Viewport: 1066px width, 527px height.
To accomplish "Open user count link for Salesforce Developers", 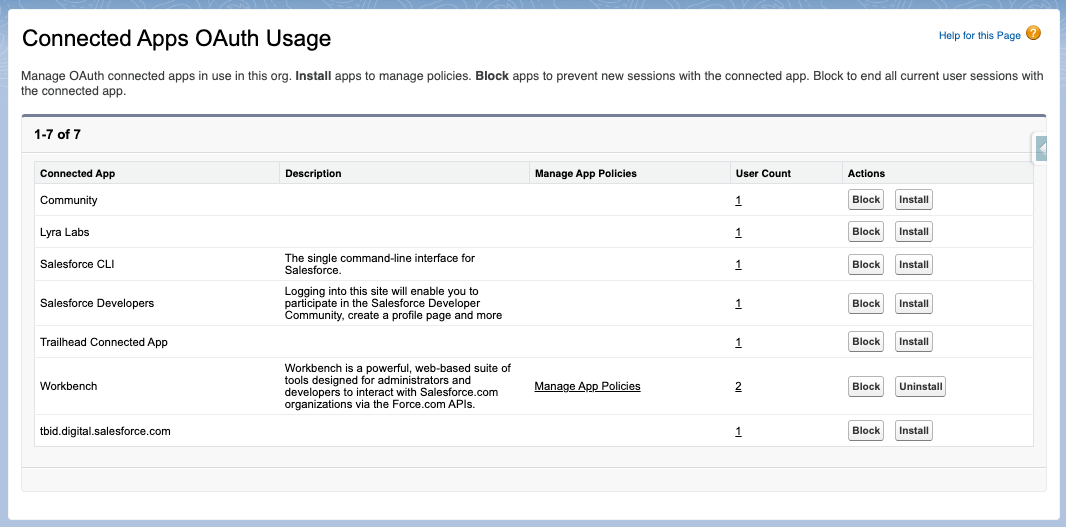I will click(x=738, y=303).
